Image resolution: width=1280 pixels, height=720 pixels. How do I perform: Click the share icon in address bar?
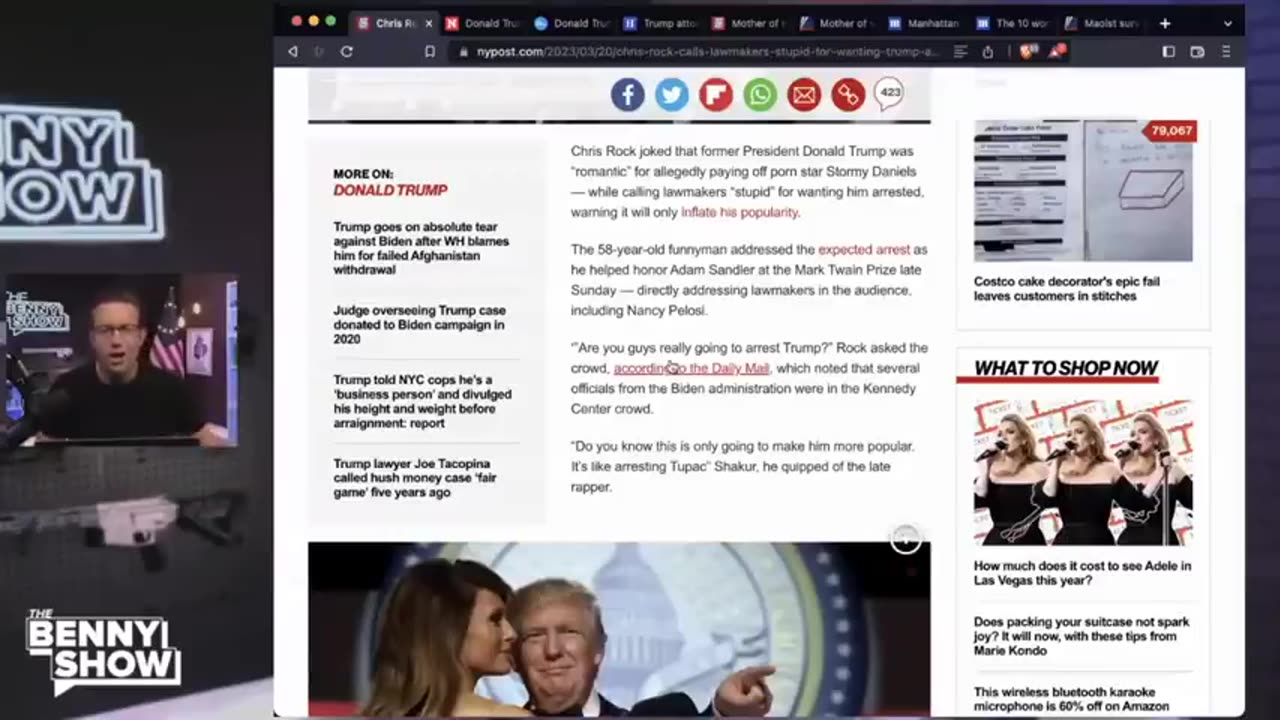[988, 52]
